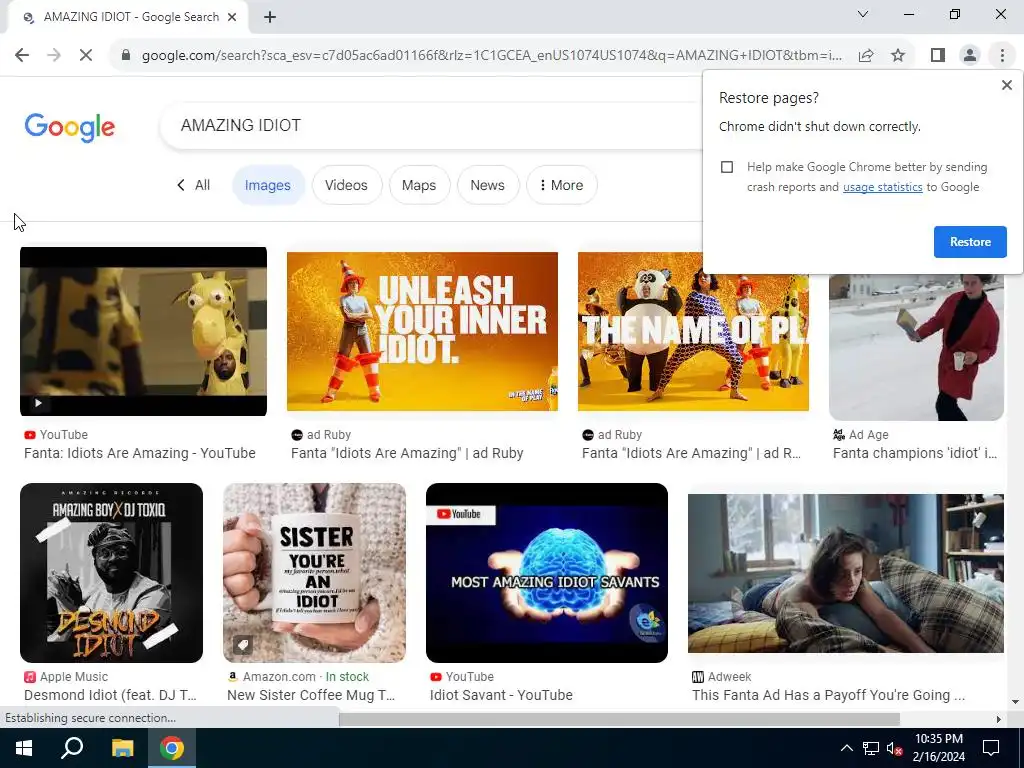Viewport: 1024px width, 768px height.
Task: Click the right arrow of horizontal scrollbar
Action: 998,719
